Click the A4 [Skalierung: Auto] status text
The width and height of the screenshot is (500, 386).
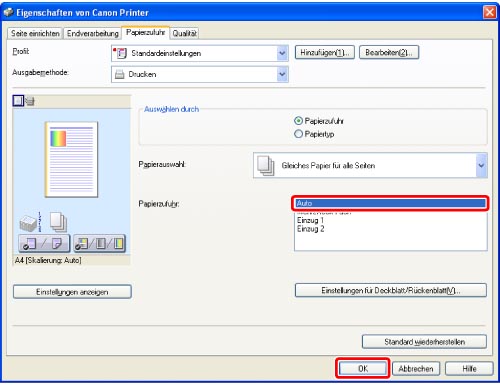tap(48, 260)
